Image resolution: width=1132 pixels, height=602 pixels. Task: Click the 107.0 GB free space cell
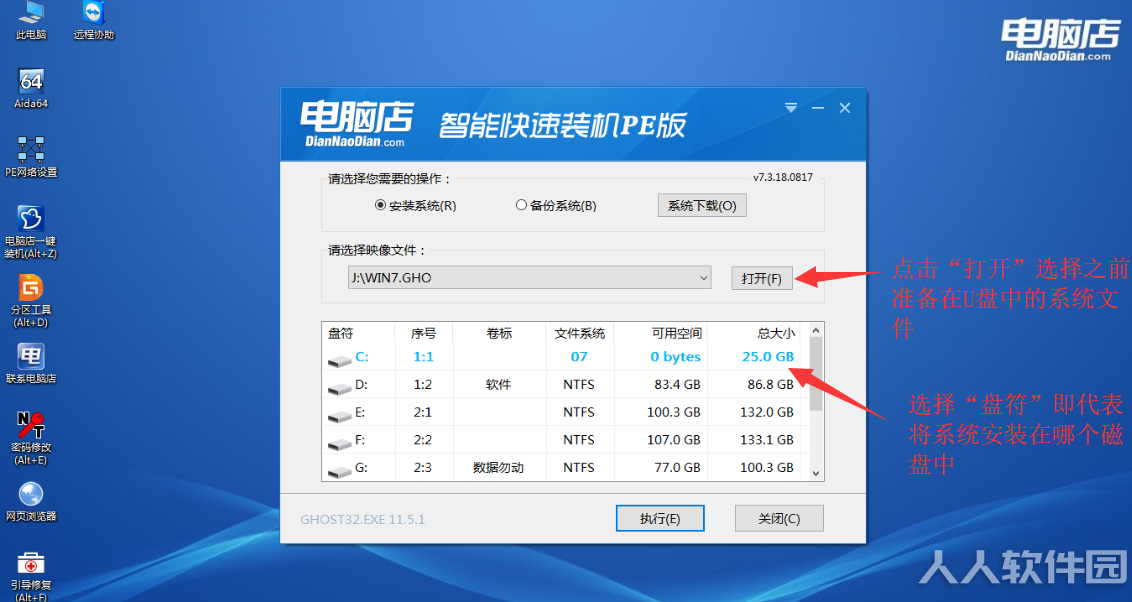pos(674,440)
